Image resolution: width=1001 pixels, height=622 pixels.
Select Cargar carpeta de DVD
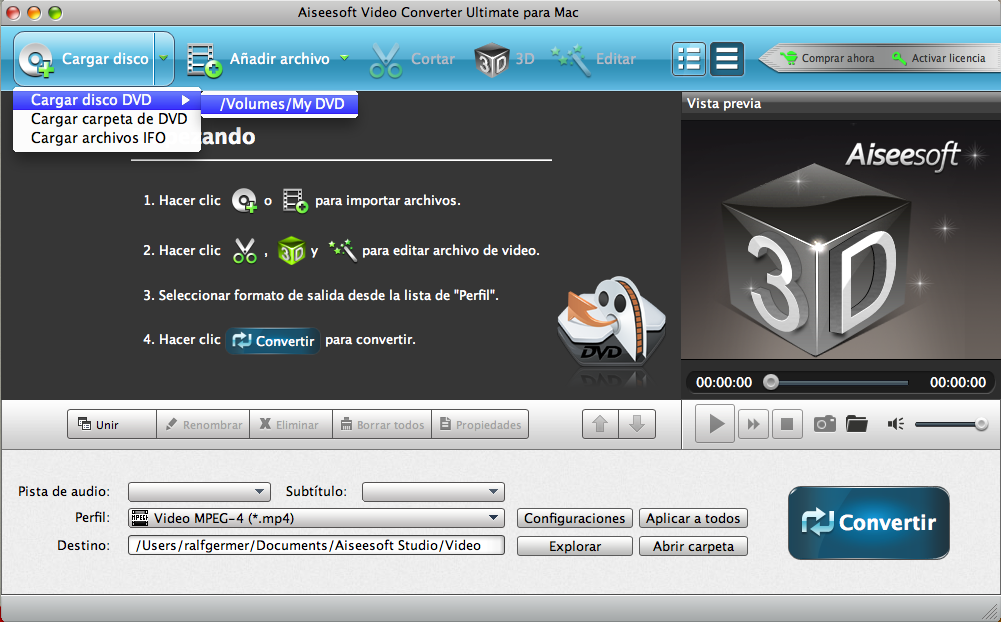[107, 119]
